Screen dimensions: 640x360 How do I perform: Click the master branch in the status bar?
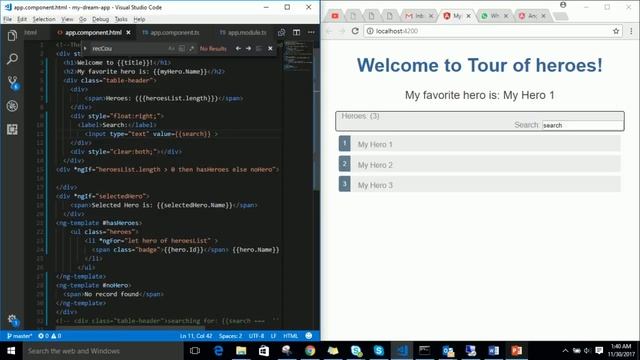[19, 336]
